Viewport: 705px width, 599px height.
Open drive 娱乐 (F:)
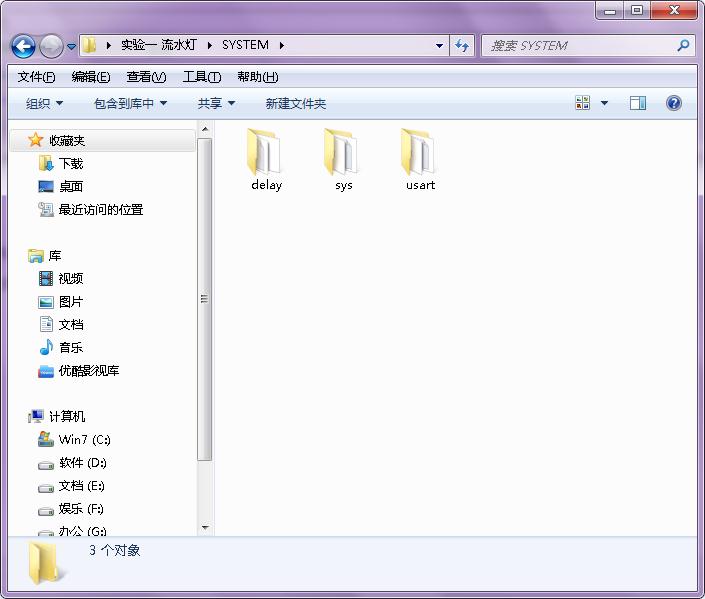pos(81,509)
